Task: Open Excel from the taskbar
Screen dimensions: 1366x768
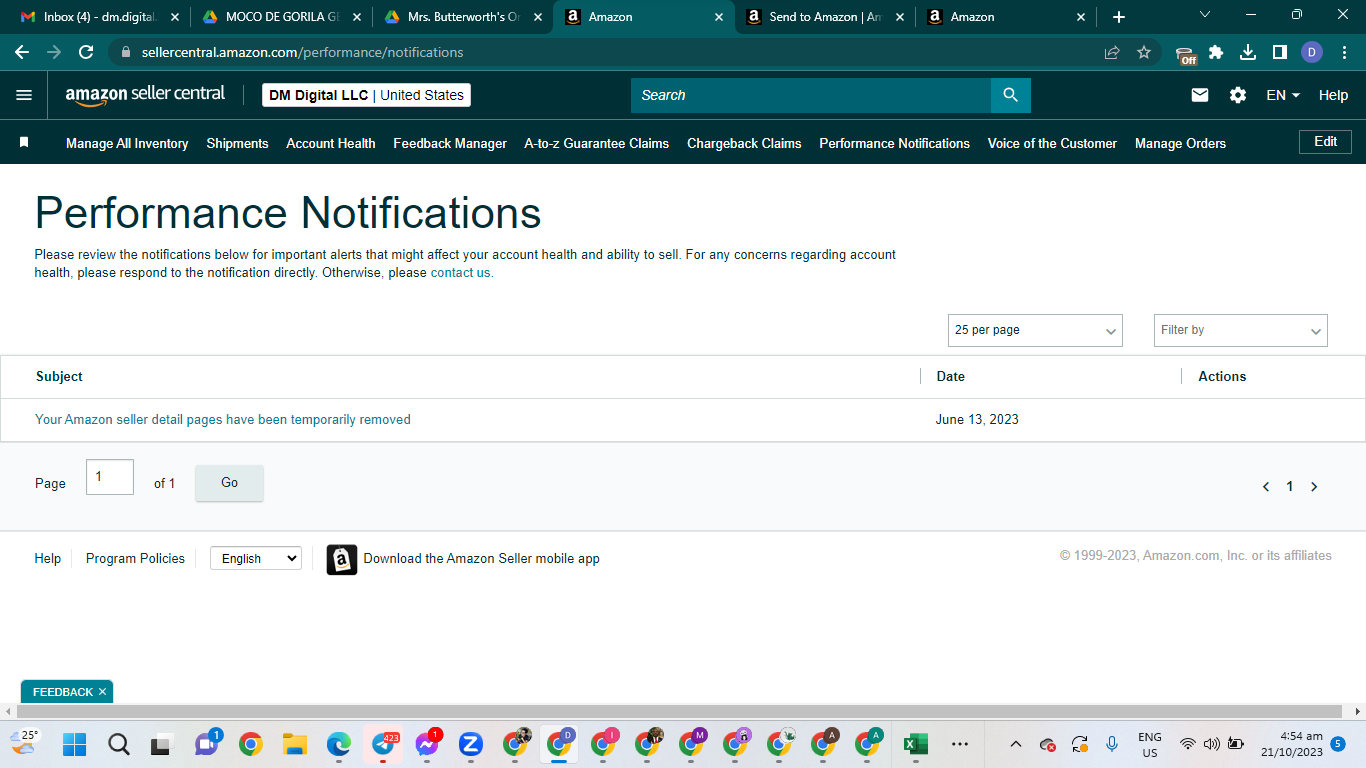Action: tap(915, 744)
